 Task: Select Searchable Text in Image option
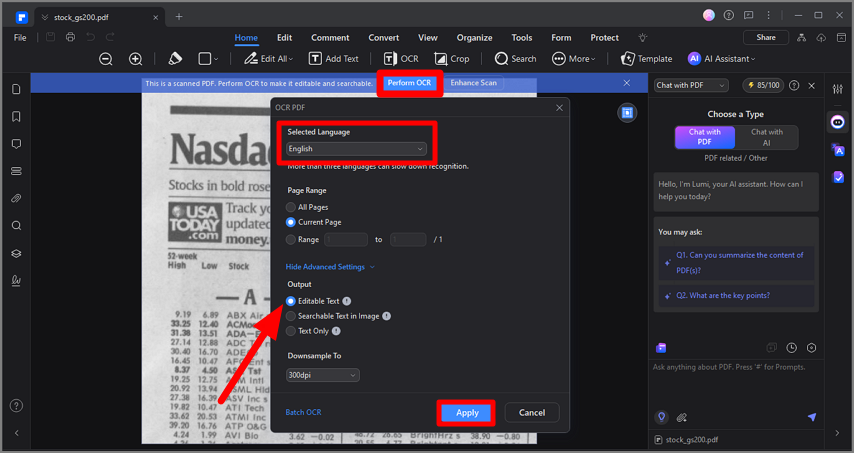tap(291, 316)
